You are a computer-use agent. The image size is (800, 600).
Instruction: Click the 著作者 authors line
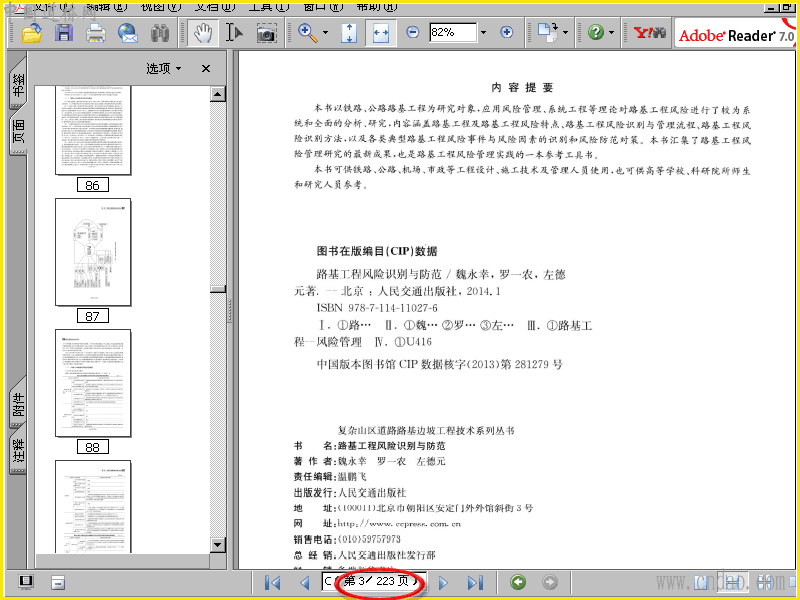point(369,461)
